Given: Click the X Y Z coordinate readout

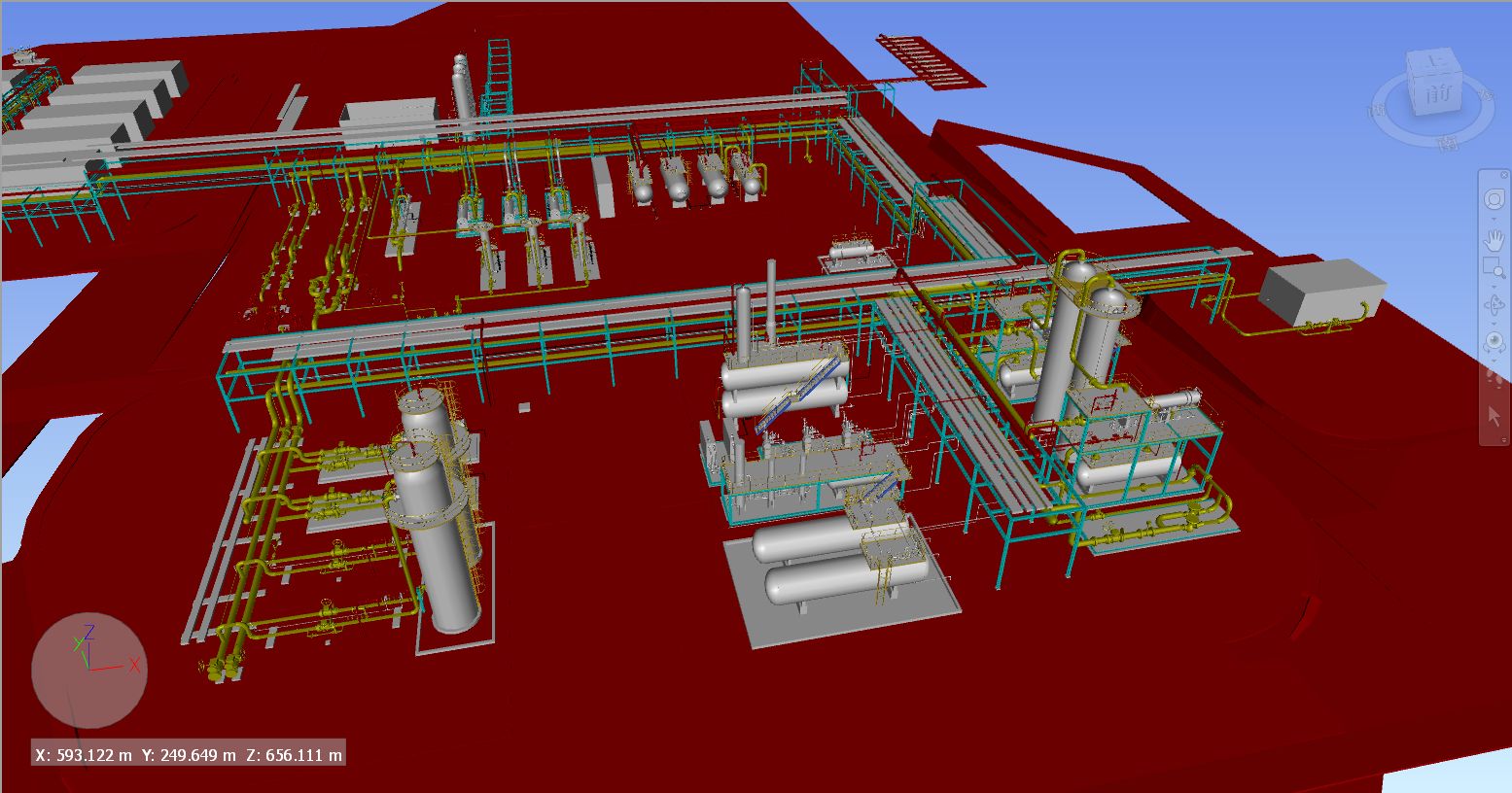Looking at the screenshot, I should (x=189, y=754).
